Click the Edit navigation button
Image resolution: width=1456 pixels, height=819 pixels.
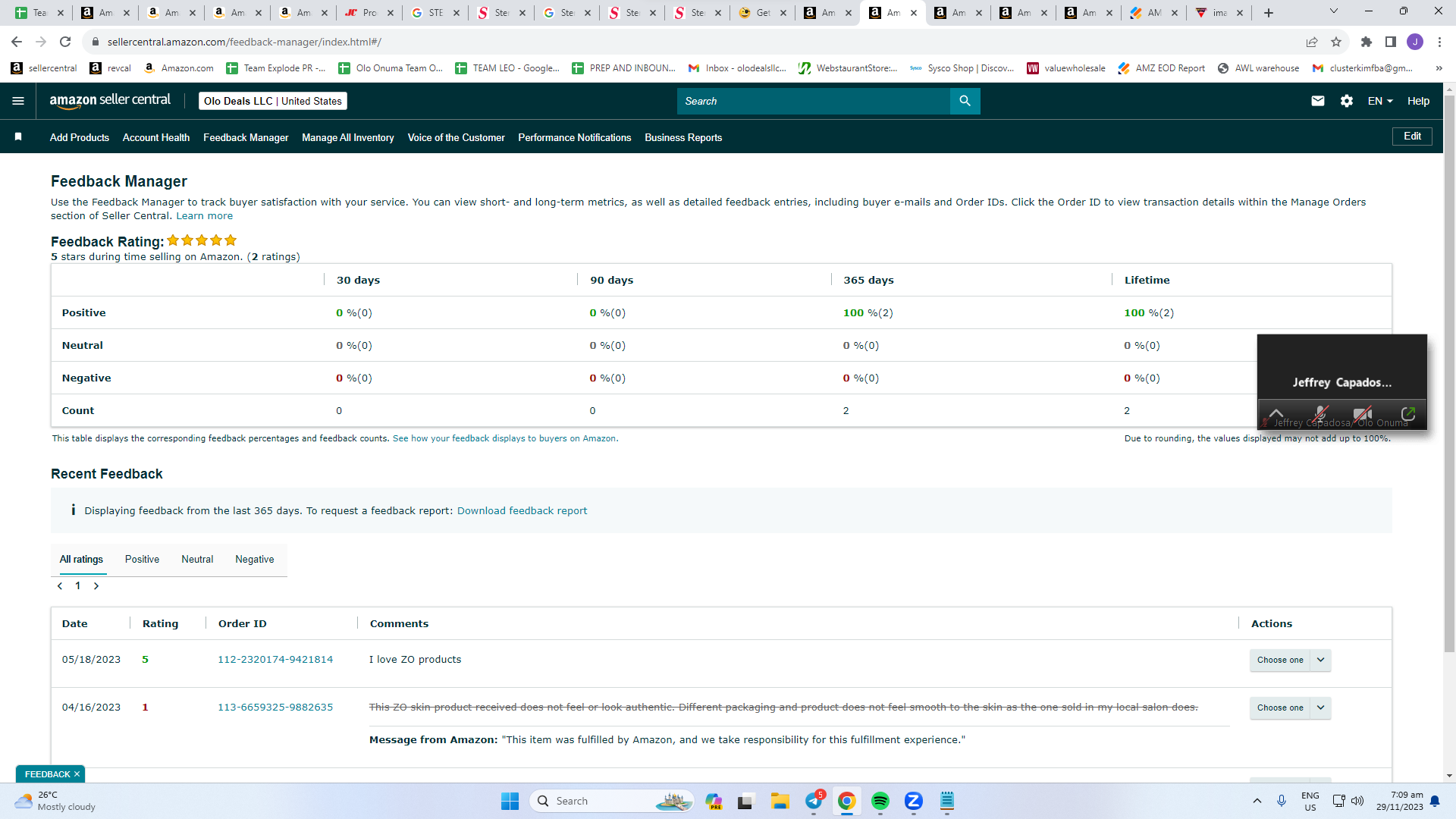coord(1412,136)
